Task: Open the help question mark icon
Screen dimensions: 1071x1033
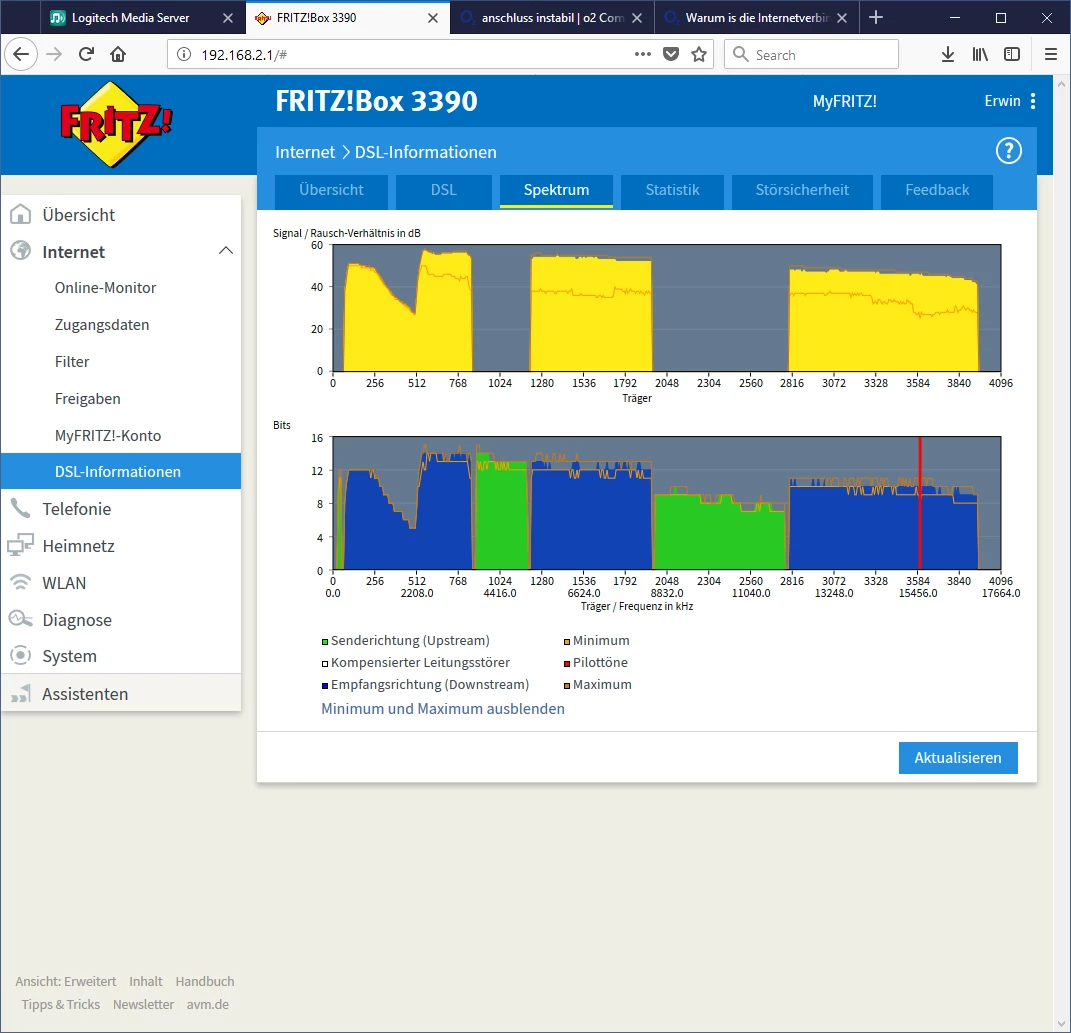Action: click(x=1008, y=151)
